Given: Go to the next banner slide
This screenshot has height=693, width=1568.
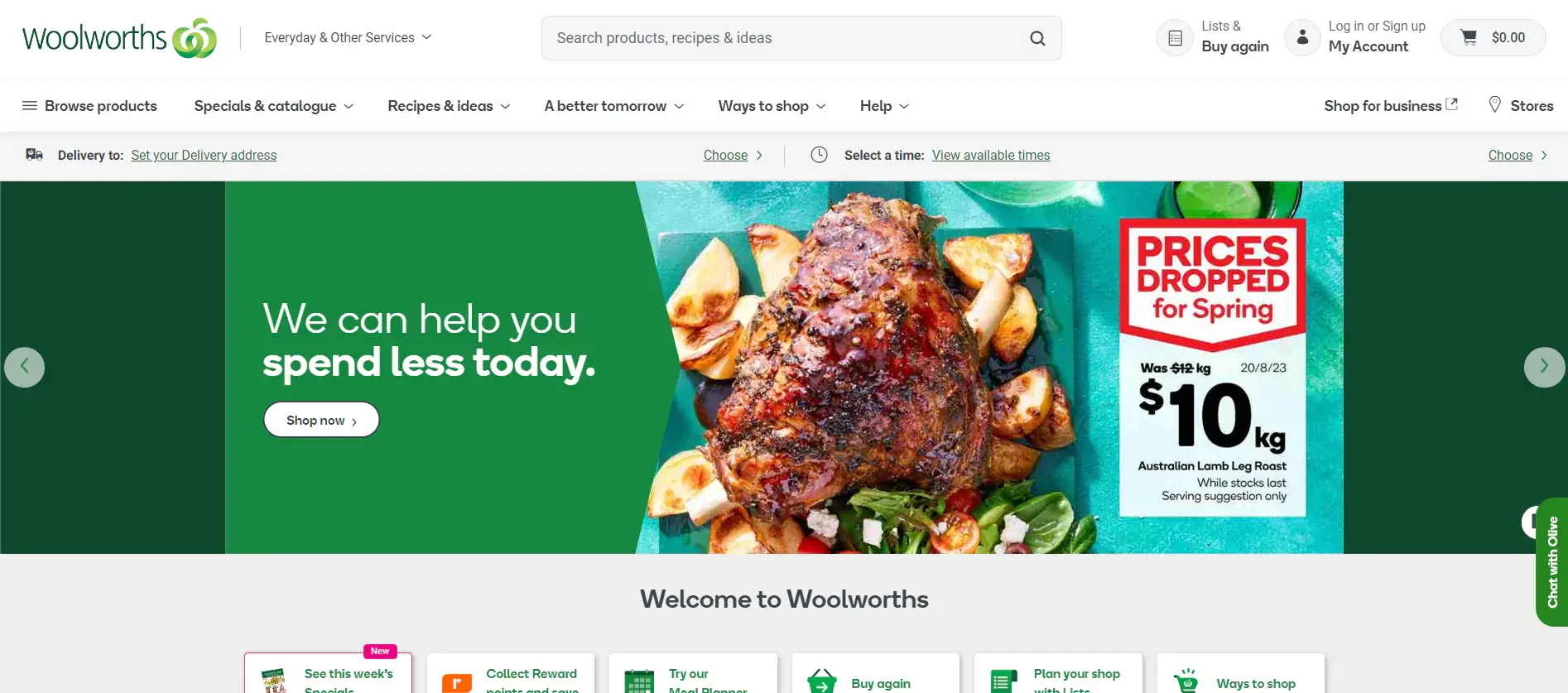Looking at the screenshot, I should pyautogui.click(x=1544, y=367).
